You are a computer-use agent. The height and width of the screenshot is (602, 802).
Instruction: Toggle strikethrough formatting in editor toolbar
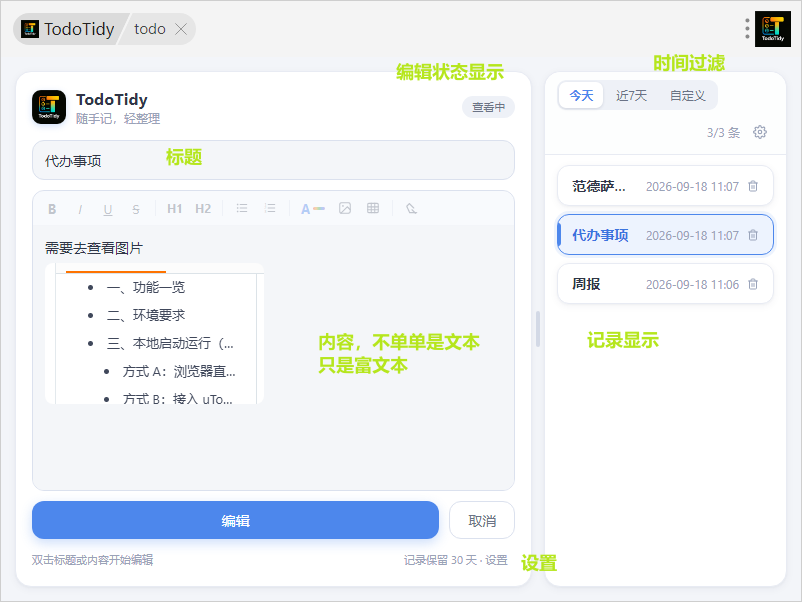136,209
